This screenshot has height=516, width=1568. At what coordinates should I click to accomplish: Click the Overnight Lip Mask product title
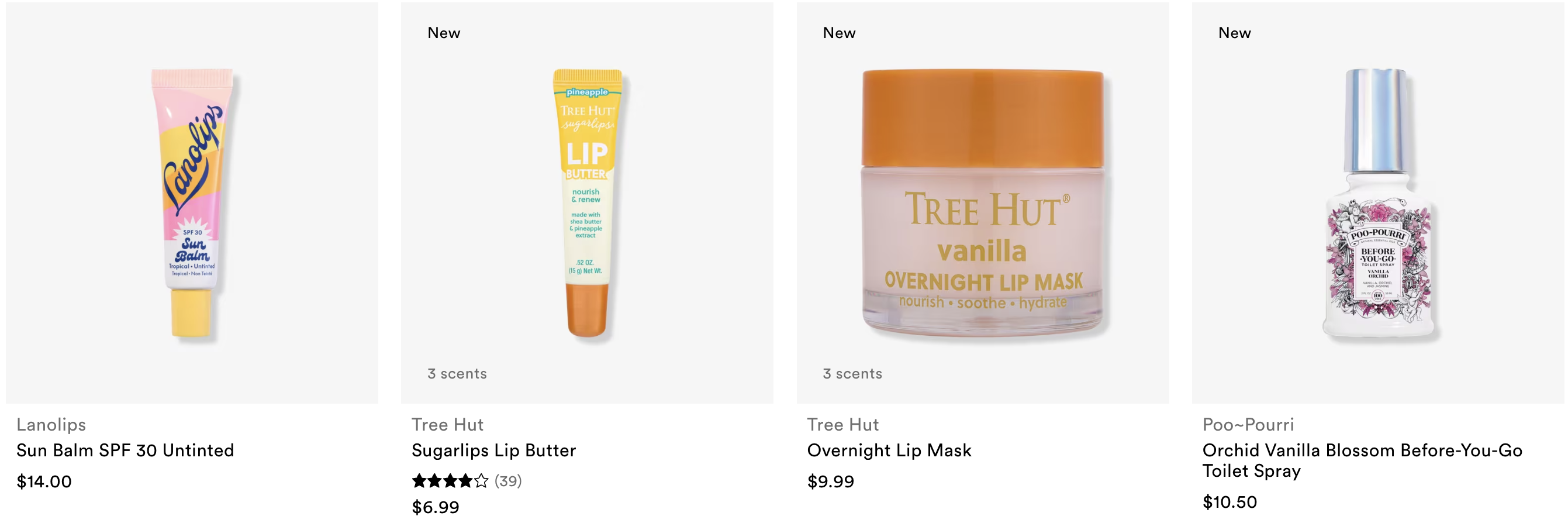pyautogui.click(x=889, y=450)
